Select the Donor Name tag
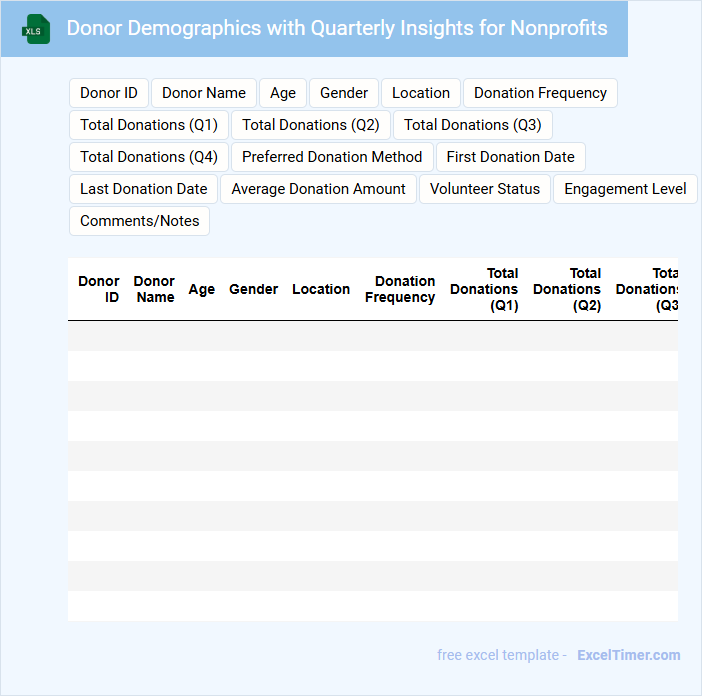The image size is (702, 696). coord(204,93)
